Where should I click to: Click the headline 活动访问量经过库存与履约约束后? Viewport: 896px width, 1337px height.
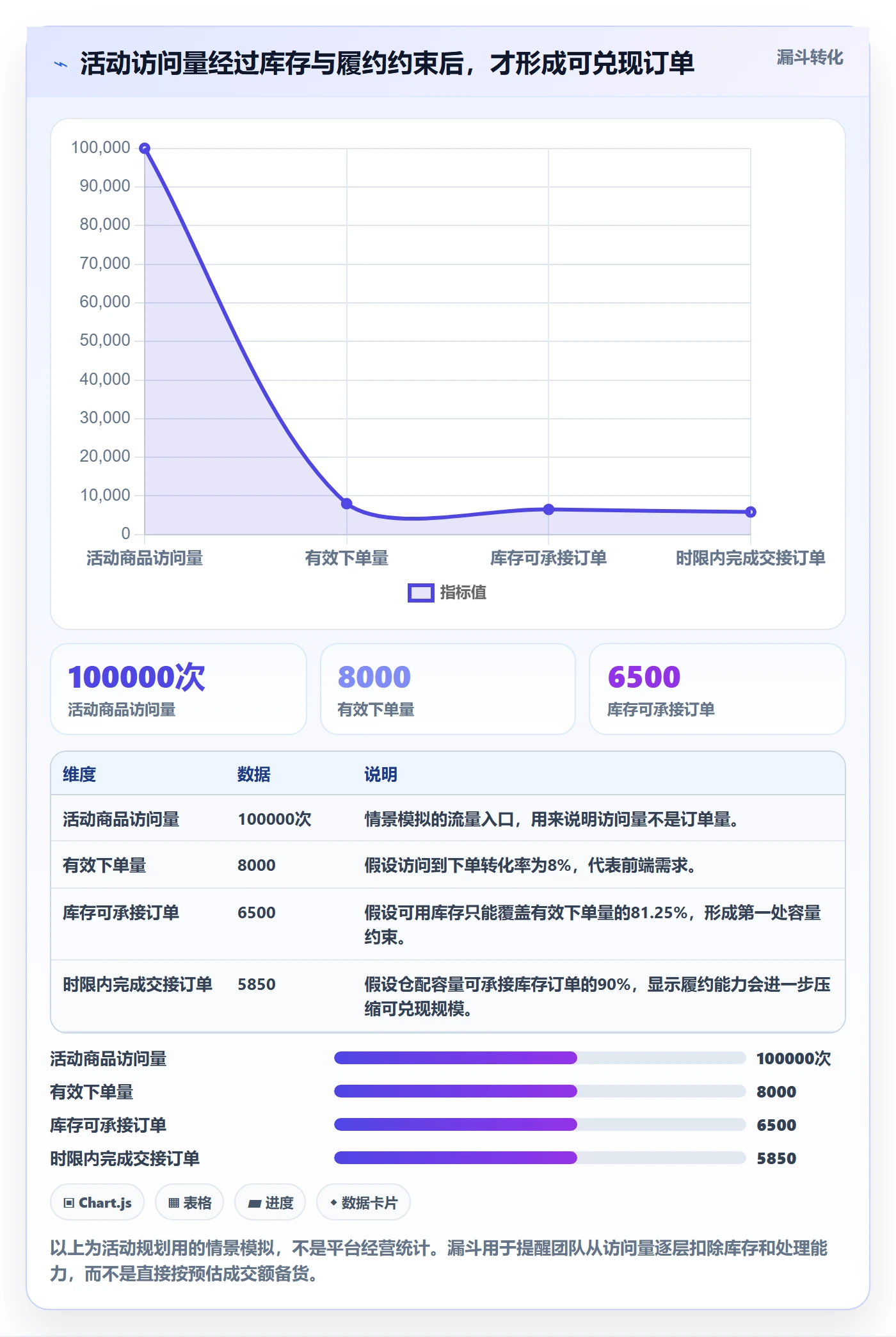point(387,64)
